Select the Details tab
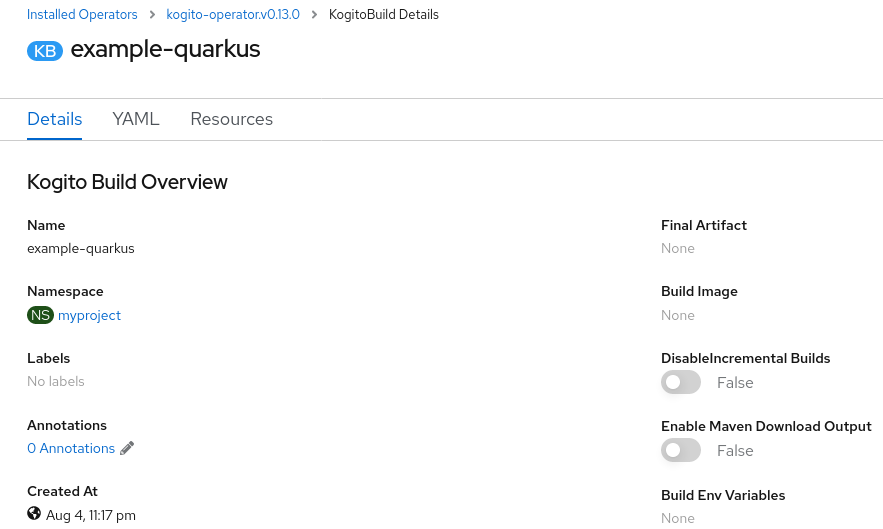 tap(55, 119)
